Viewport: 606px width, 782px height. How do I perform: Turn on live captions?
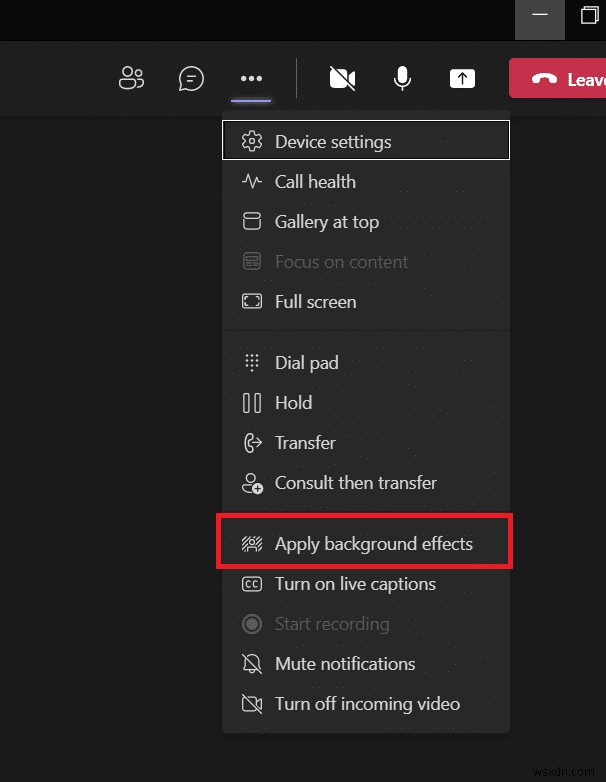tap(366, 584)
